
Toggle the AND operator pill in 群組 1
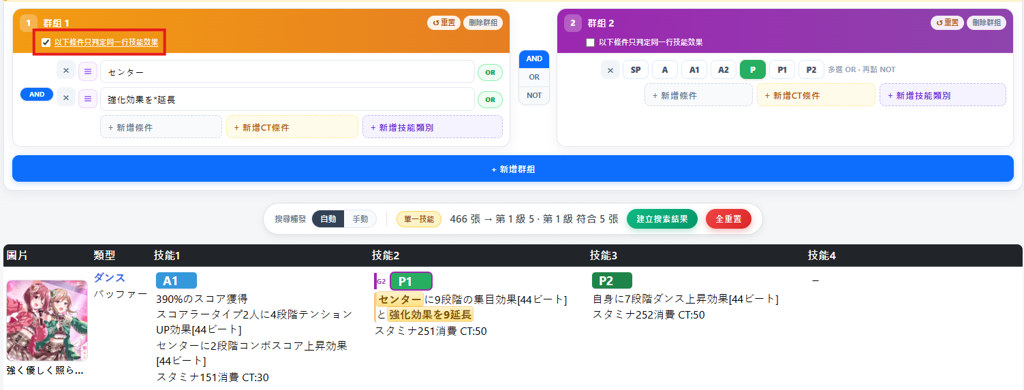[x=37, y=95]
